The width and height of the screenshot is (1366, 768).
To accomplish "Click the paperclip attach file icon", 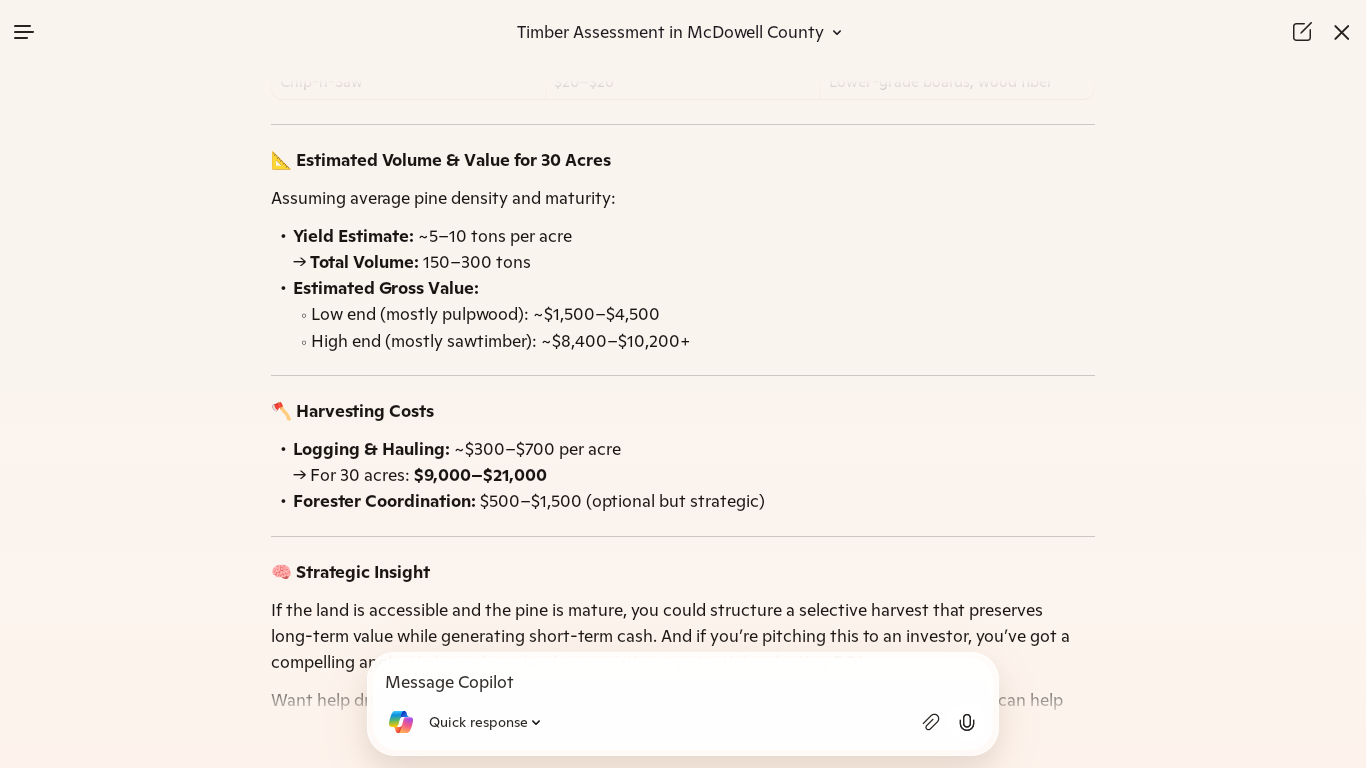I will click(931, 722).
